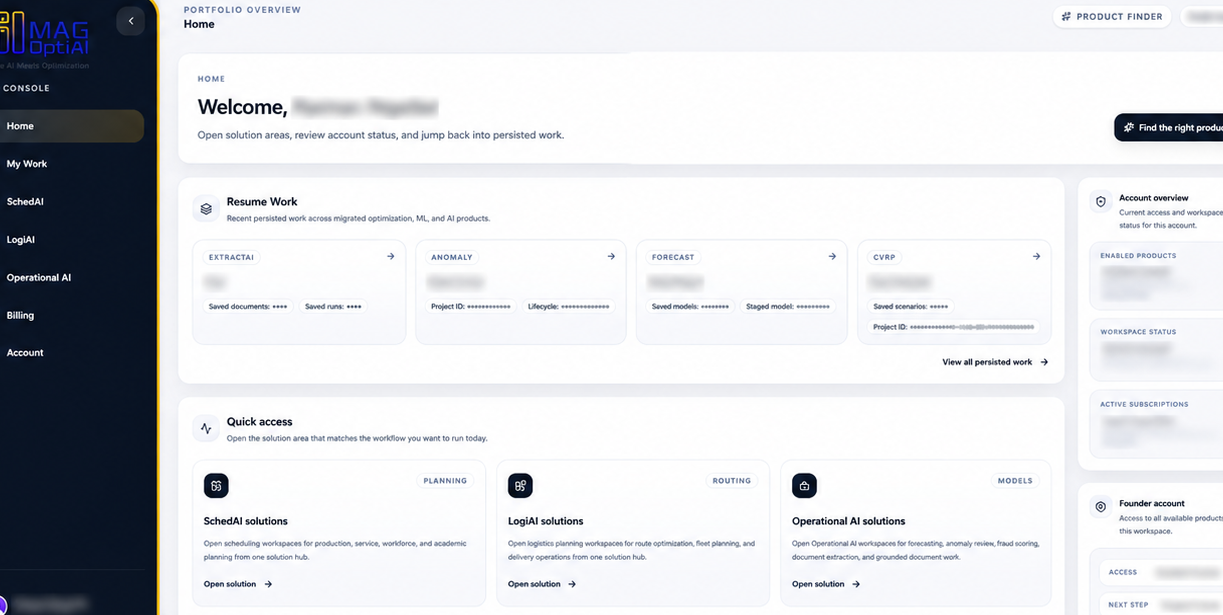
Task: Click the NEXT STEP label
Action: tap(1128, 605)
